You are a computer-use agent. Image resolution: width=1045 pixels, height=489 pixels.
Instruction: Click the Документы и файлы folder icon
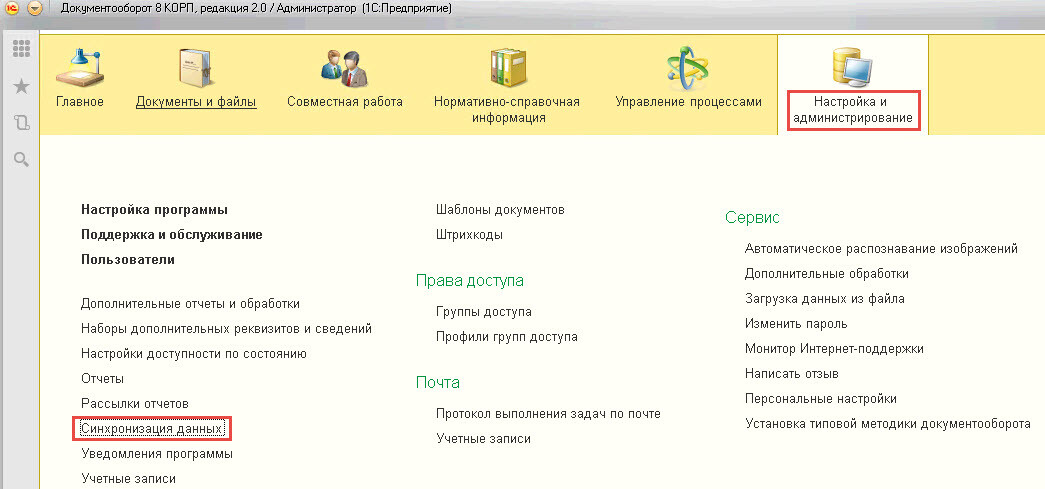(x=196, y=67)
